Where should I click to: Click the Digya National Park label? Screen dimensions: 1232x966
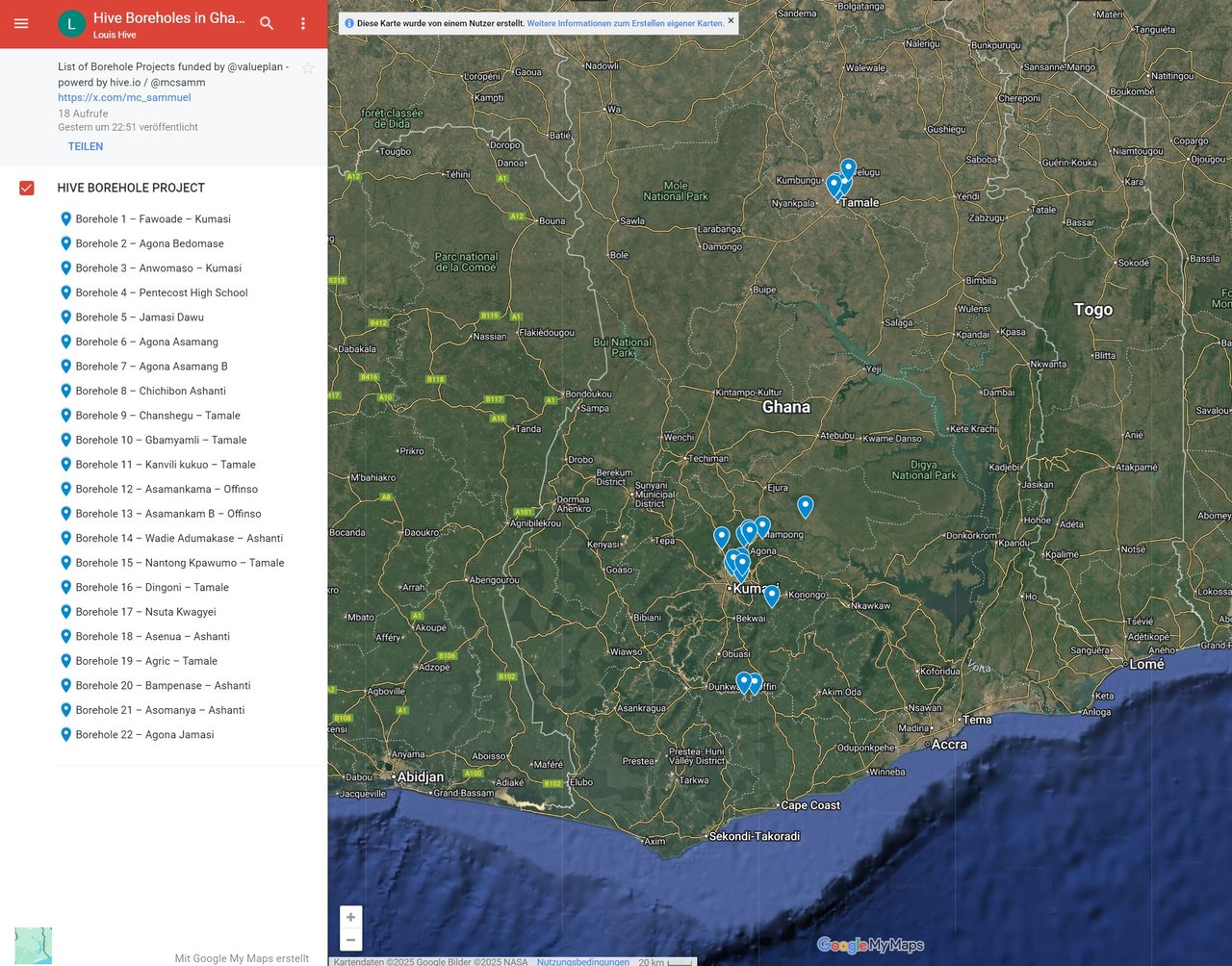[924, 470]
